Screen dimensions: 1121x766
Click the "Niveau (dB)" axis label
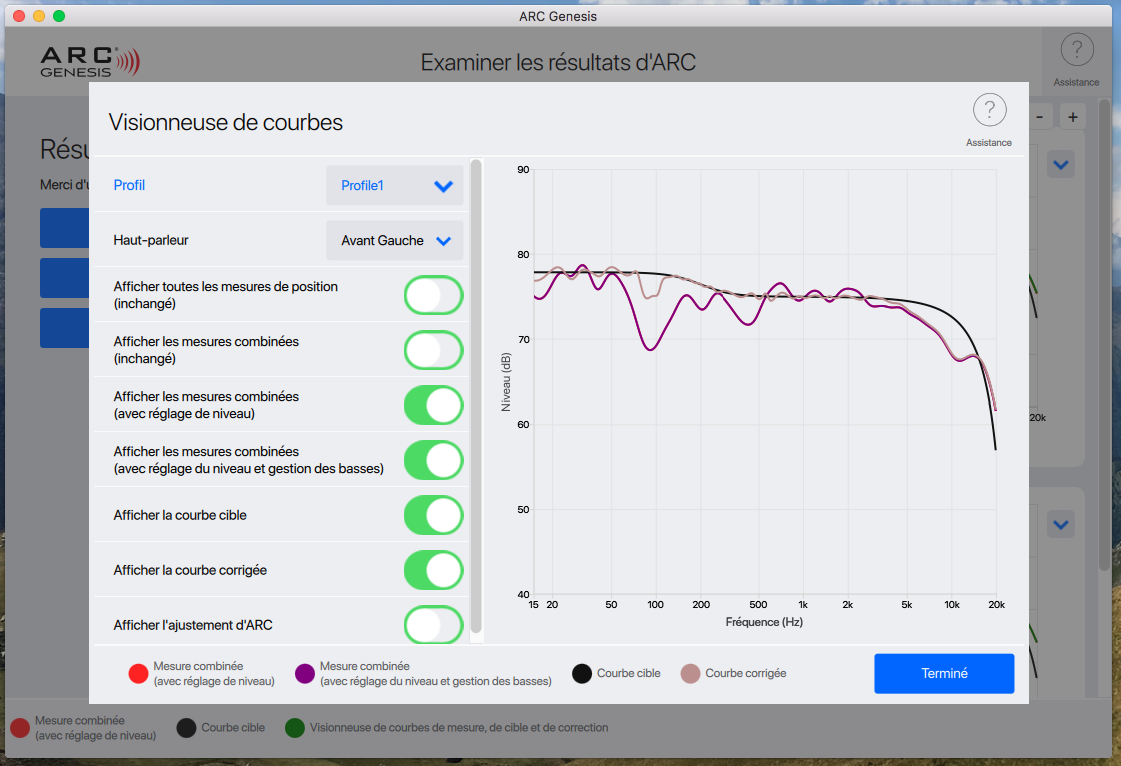pos(506,382)
